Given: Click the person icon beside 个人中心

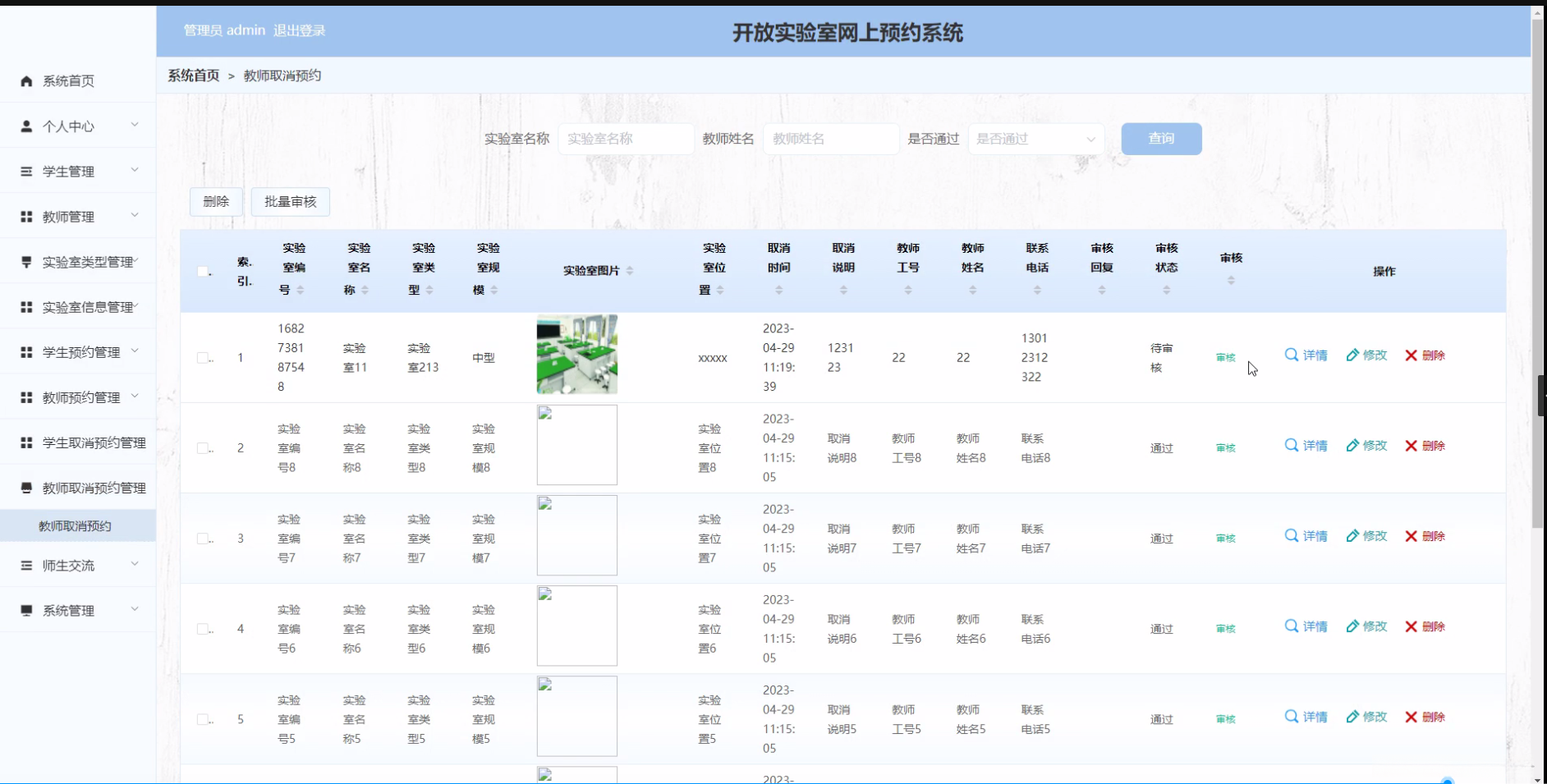Looking at the screenshot, I should [x=26, y=126].
